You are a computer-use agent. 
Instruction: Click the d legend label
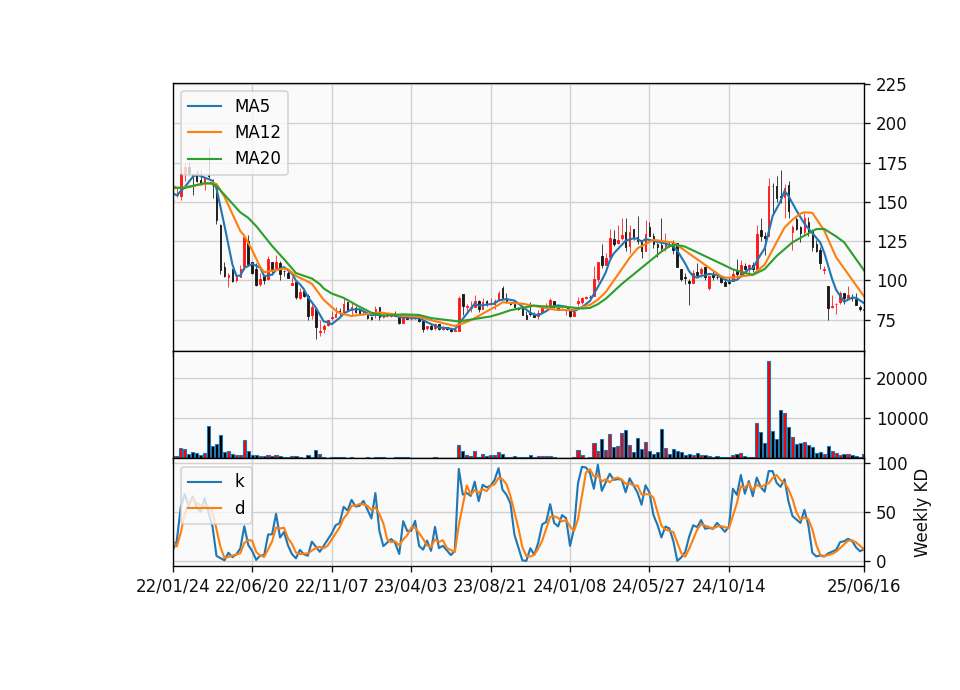pos(240,508)
